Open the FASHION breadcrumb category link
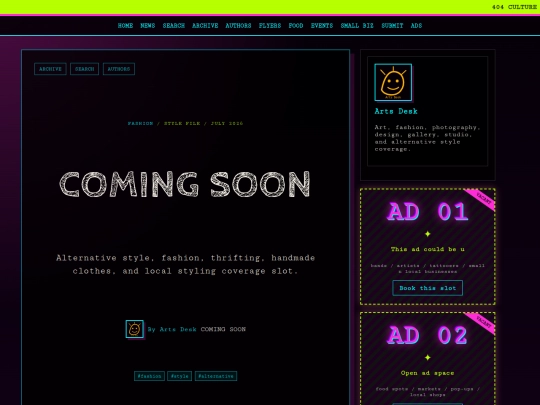The height and width of the screenshot is (405, 540). click(x=141, y=123)
